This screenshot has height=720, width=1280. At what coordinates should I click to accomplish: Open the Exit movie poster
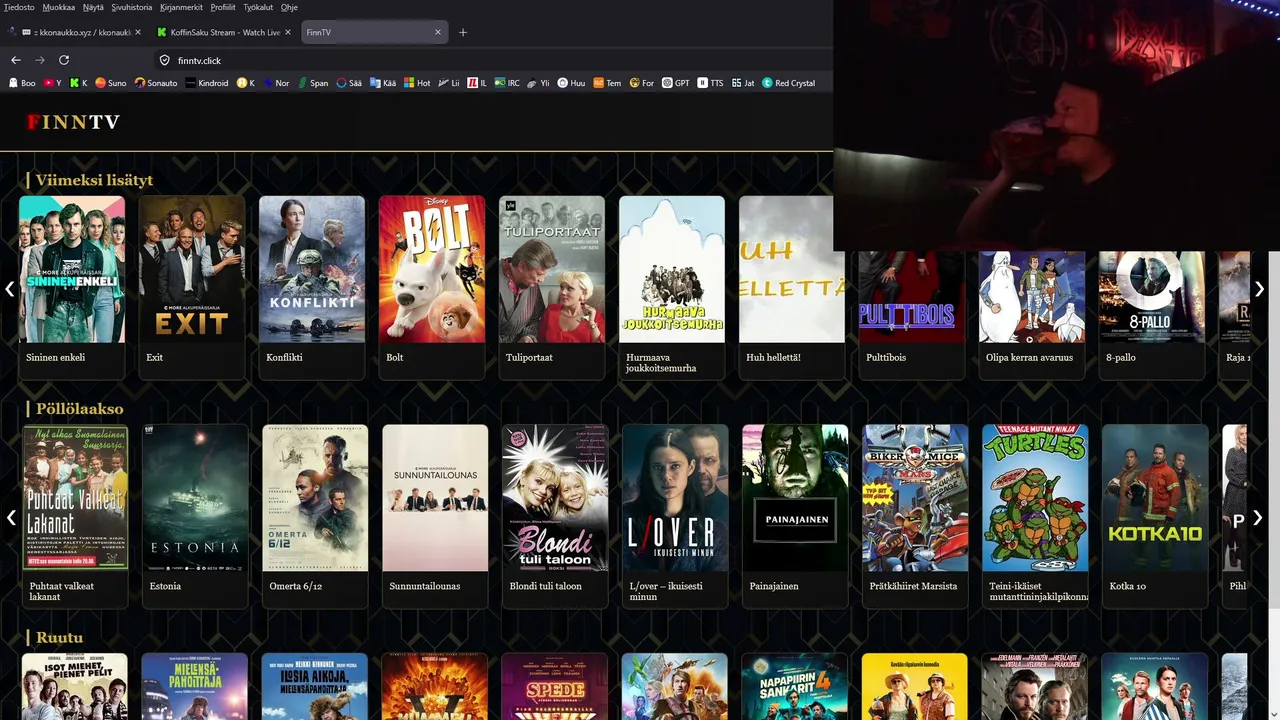(x=192, y=269)
